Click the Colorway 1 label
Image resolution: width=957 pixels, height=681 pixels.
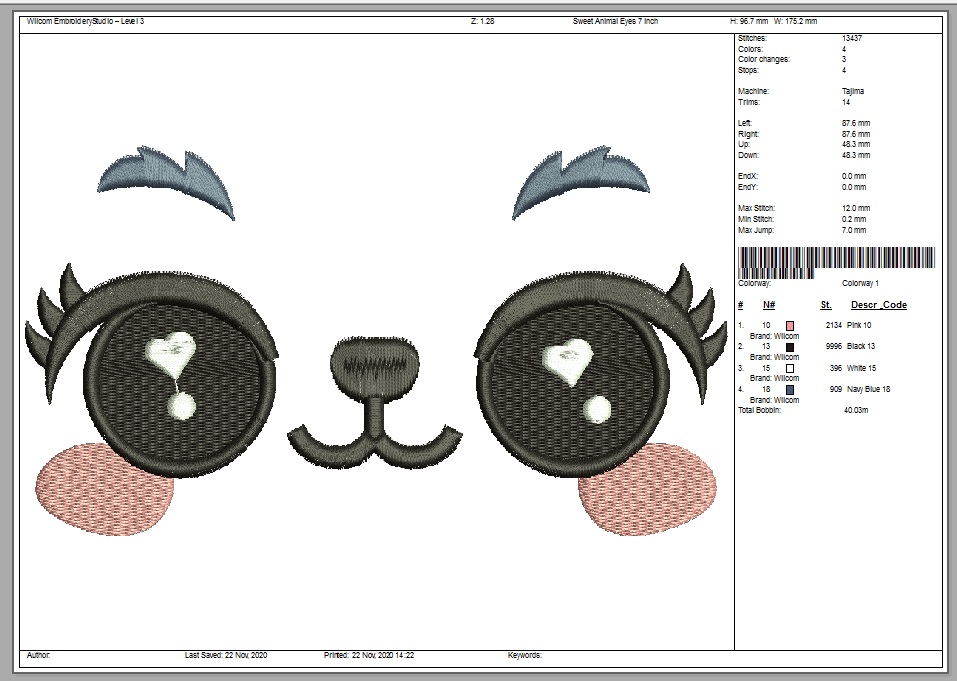tap(862, 284)
